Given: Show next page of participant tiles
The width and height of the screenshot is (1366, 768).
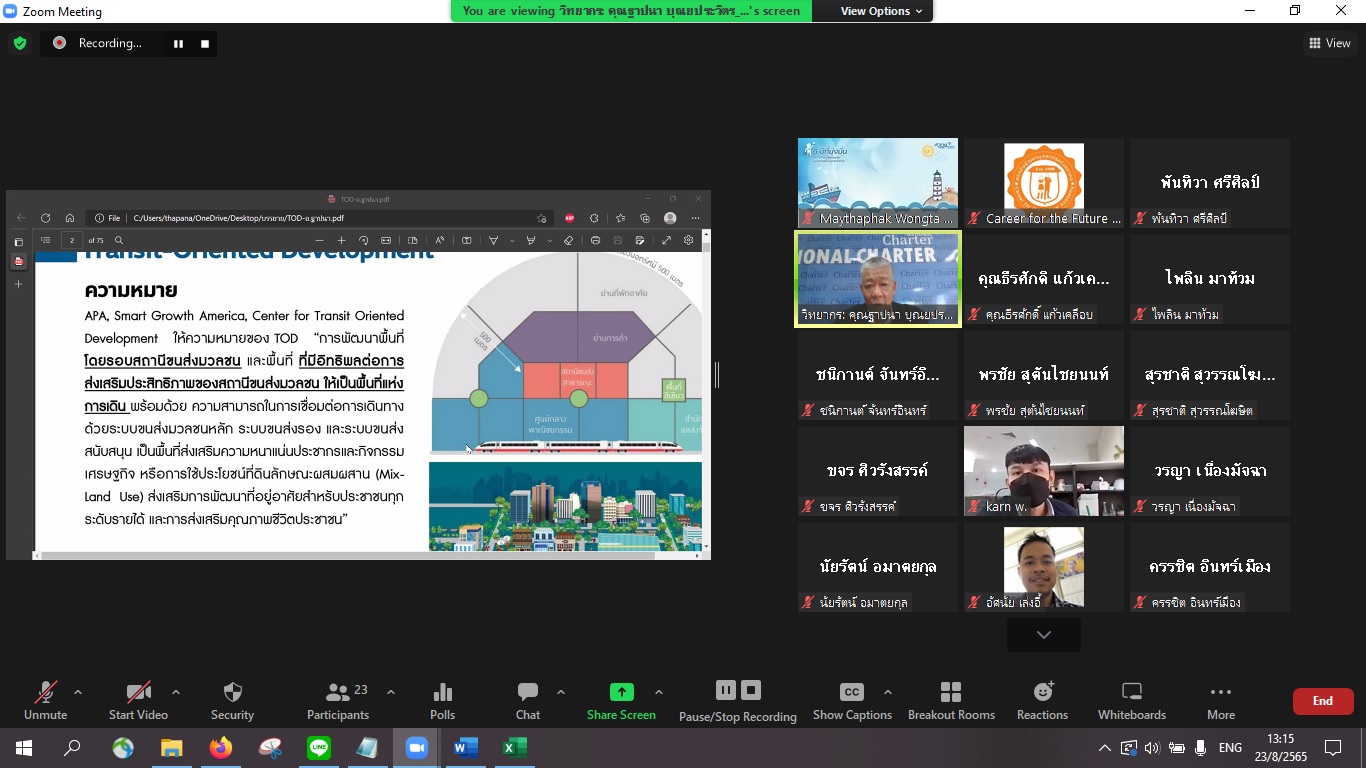Looking at the screenshot, I should point(1043,635).
